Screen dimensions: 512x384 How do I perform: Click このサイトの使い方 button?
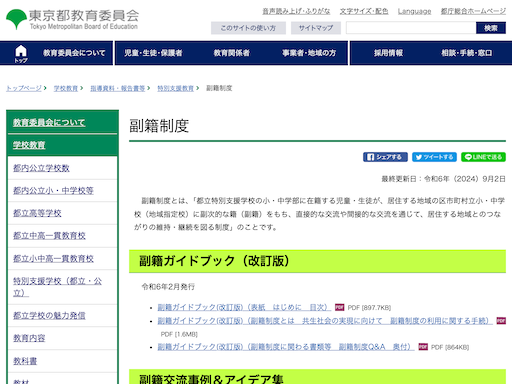point(248,28)
